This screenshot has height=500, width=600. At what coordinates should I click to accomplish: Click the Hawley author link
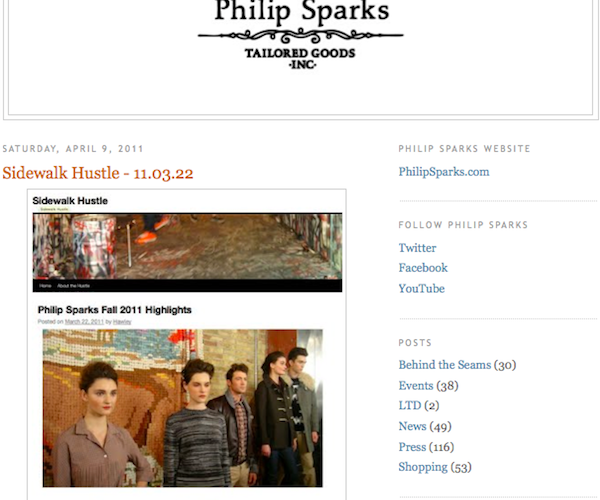[122, 322]
